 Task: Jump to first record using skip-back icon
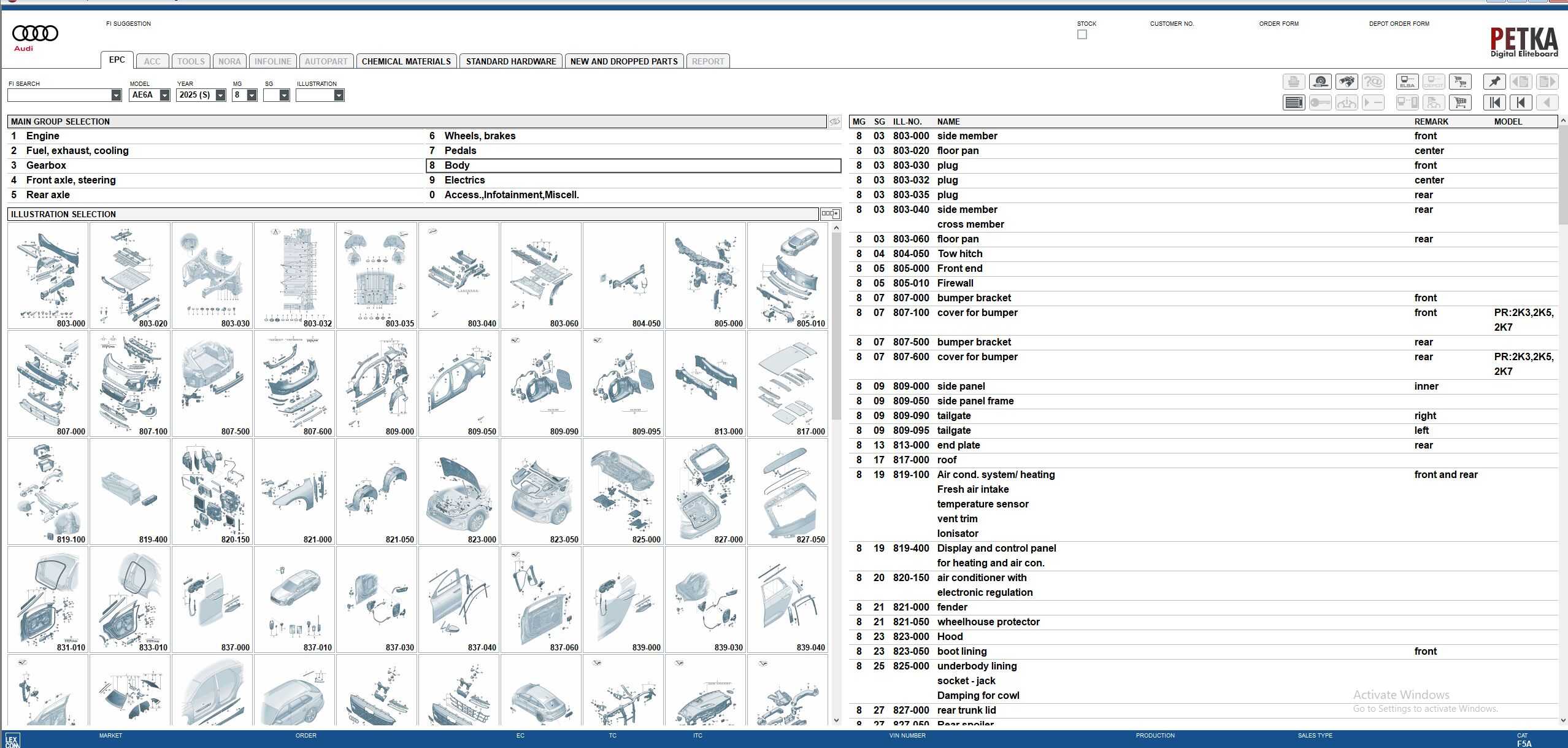(1495, 102)
